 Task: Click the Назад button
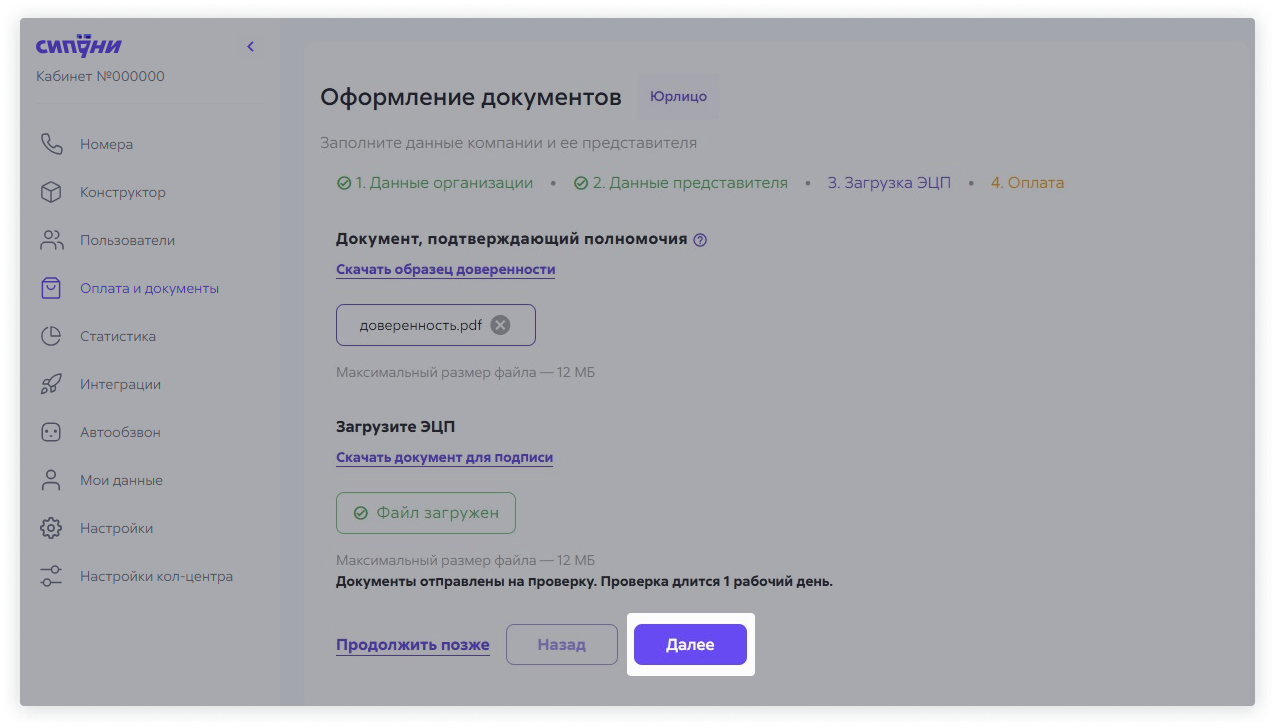coord(561,644)
